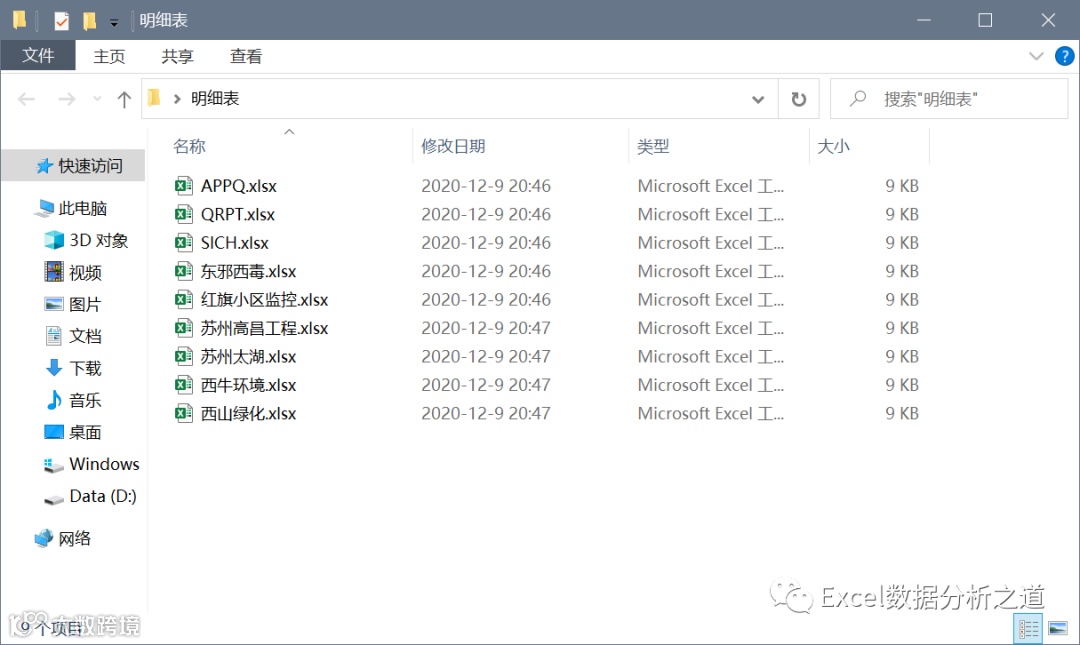The width and height of the screenshot is (1080, 645).
Task: Switch to details view in status bar
Action: (x=1028, y=628)
